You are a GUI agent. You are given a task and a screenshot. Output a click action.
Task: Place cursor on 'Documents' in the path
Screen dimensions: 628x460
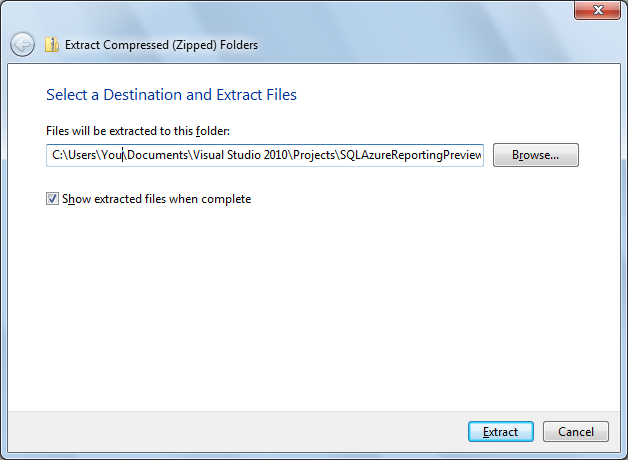(x=153, y=156)
